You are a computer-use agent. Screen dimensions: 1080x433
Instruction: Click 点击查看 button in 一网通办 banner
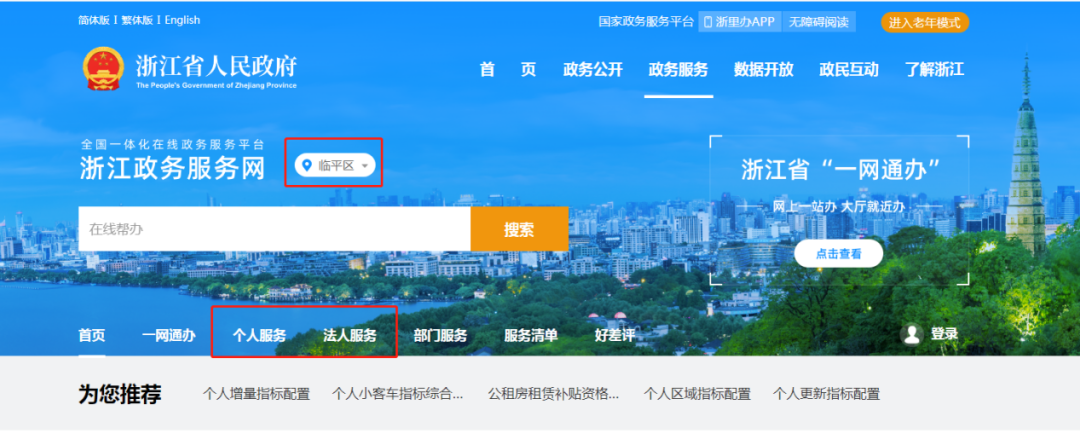coord(838,253)
